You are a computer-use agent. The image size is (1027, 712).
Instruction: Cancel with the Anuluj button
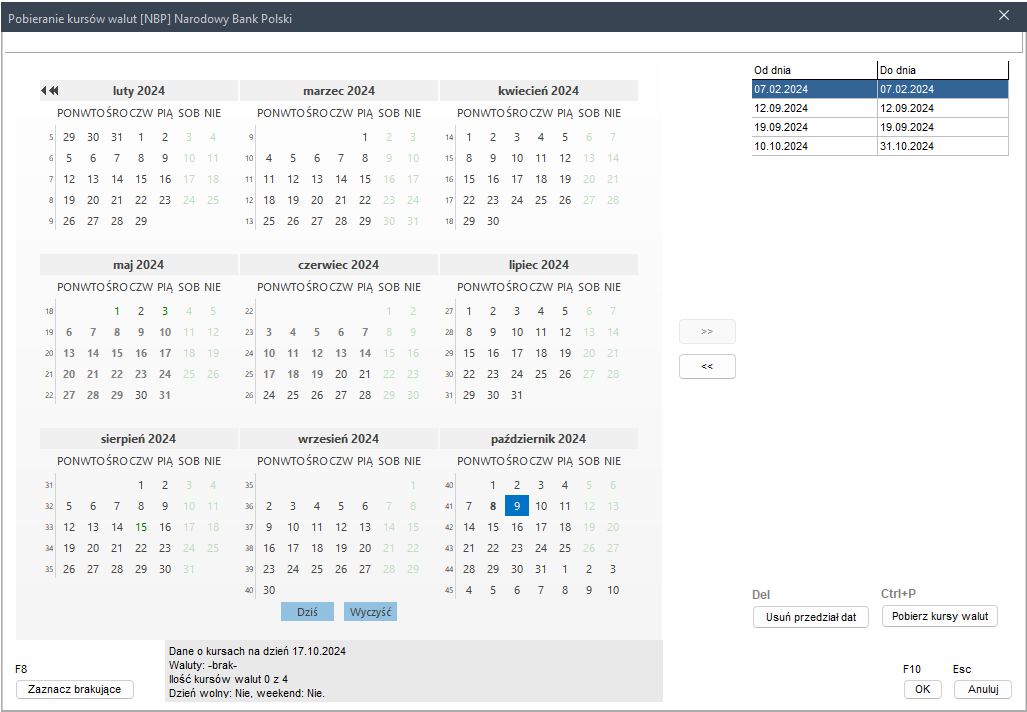[x=982, y=689]
